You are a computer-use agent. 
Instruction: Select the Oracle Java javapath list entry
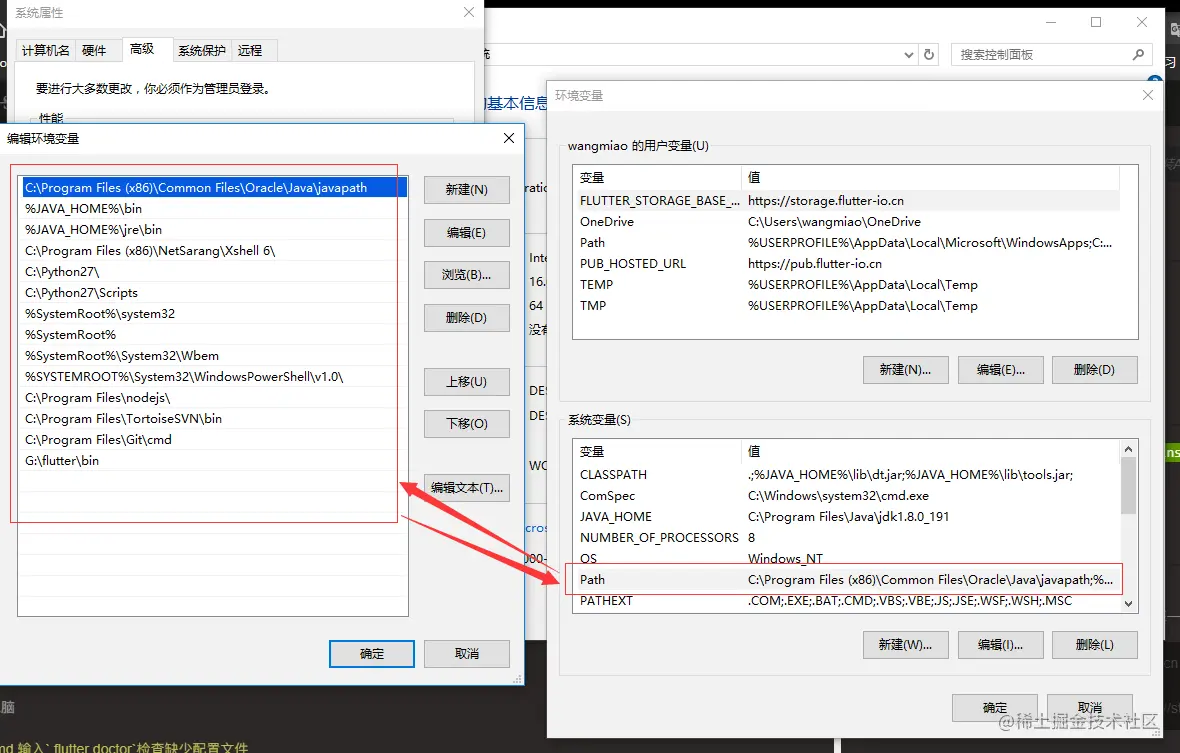[214, 187]
